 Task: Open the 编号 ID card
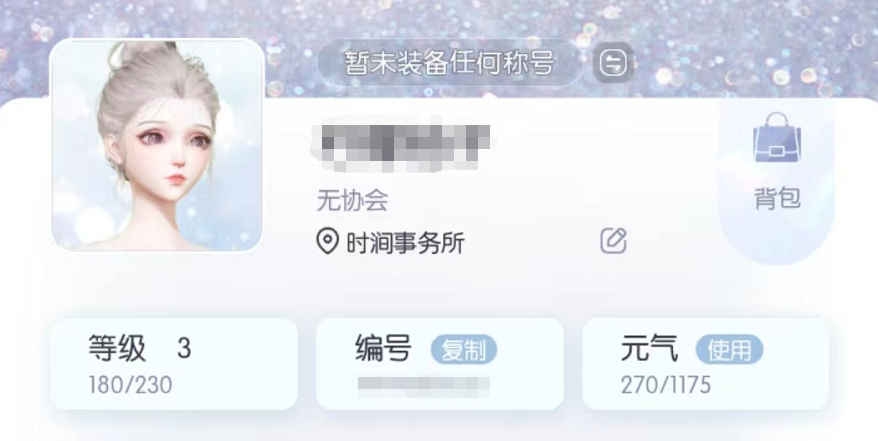tap(440, 364)
